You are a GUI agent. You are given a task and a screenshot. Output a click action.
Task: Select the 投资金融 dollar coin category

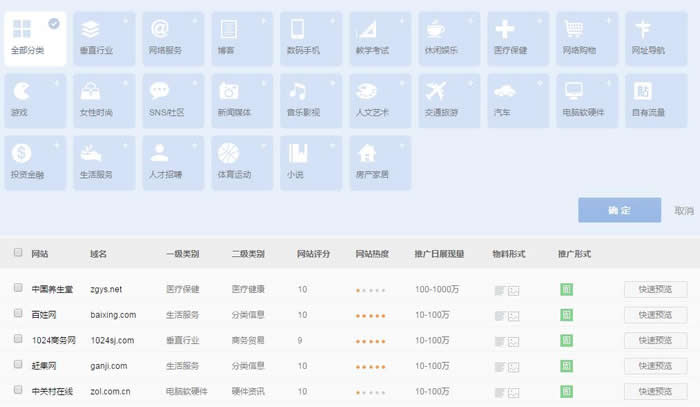pyautogui.click(x=35, y=163)
